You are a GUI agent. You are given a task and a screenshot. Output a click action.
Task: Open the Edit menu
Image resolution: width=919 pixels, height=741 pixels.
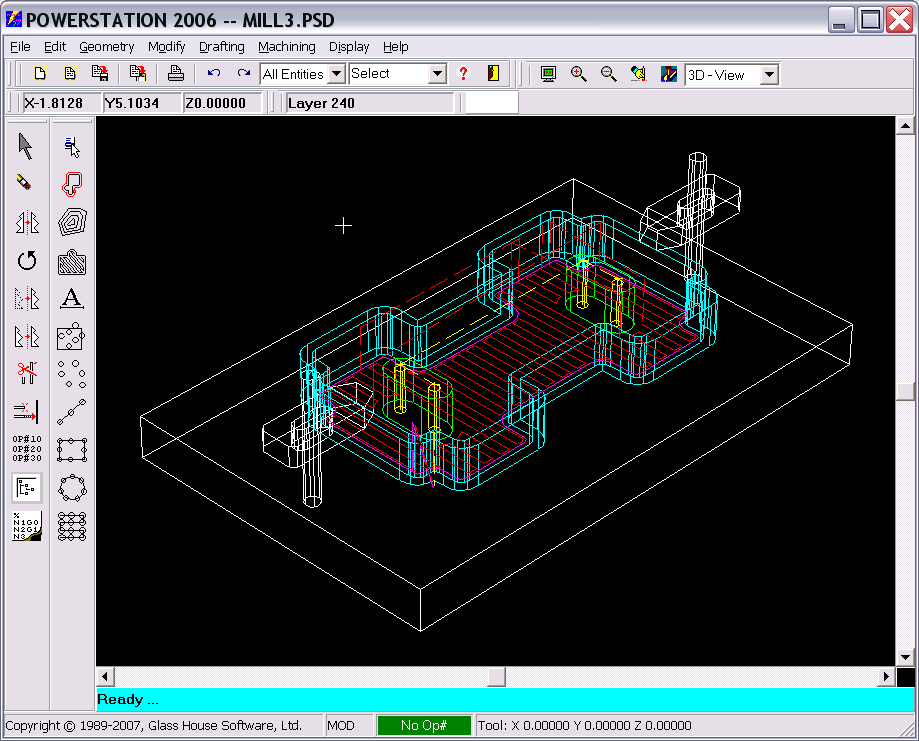[55, 47]
